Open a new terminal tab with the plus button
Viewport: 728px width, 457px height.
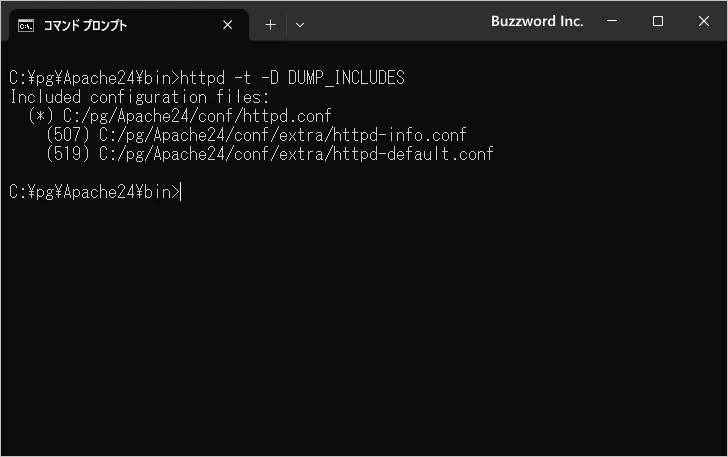click(270, 25)
